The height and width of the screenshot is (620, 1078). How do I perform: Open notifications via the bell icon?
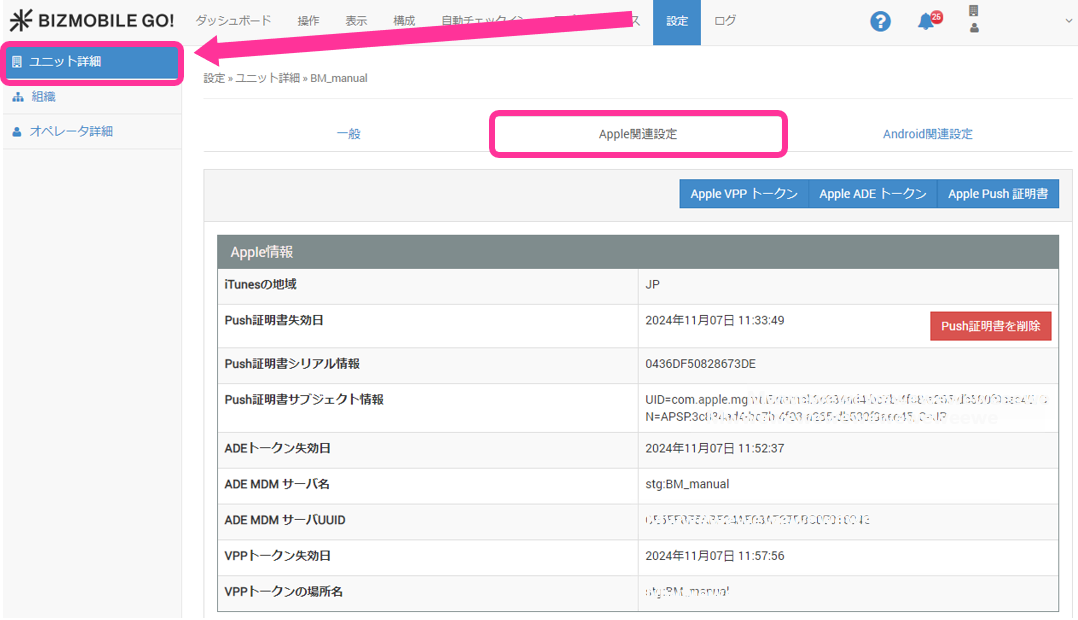coord(926,22)
